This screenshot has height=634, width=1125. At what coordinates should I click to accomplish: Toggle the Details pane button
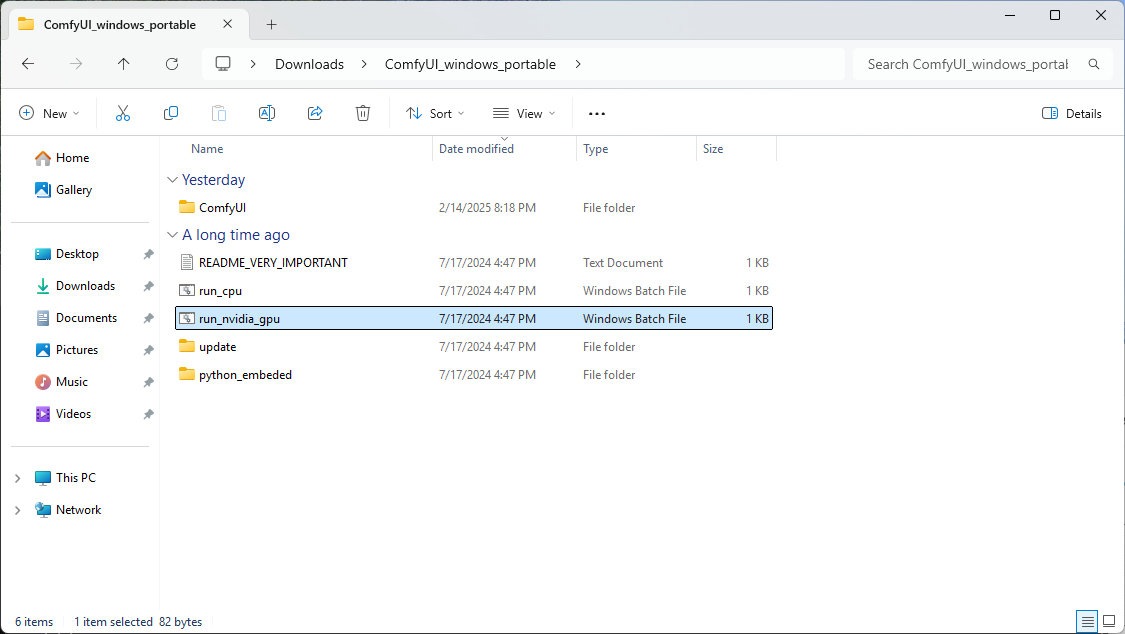point(1071,113)
